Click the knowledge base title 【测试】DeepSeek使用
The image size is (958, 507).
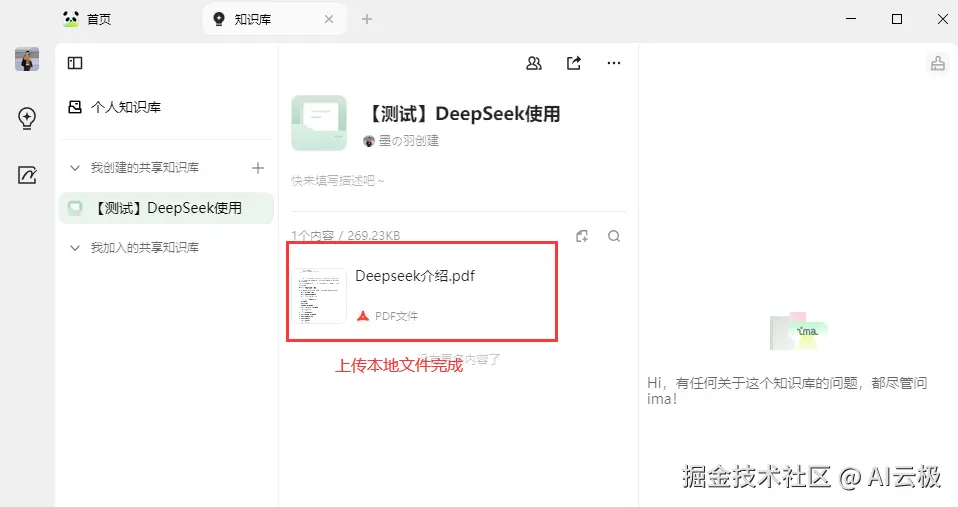pos(462,114)
